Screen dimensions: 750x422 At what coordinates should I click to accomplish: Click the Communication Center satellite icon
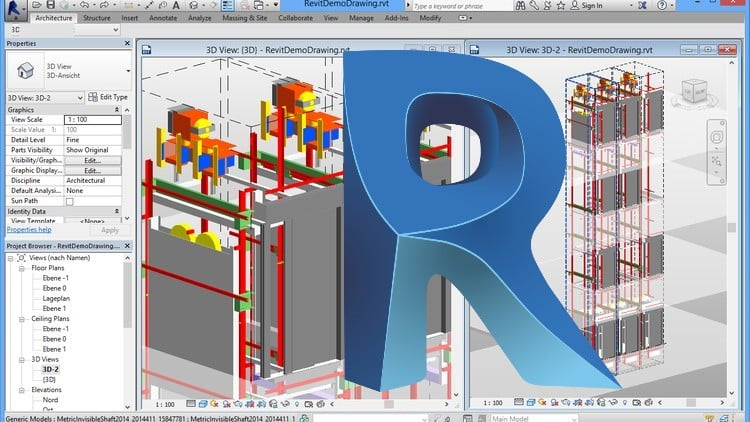pyautogui.click(x=547, y=5)
